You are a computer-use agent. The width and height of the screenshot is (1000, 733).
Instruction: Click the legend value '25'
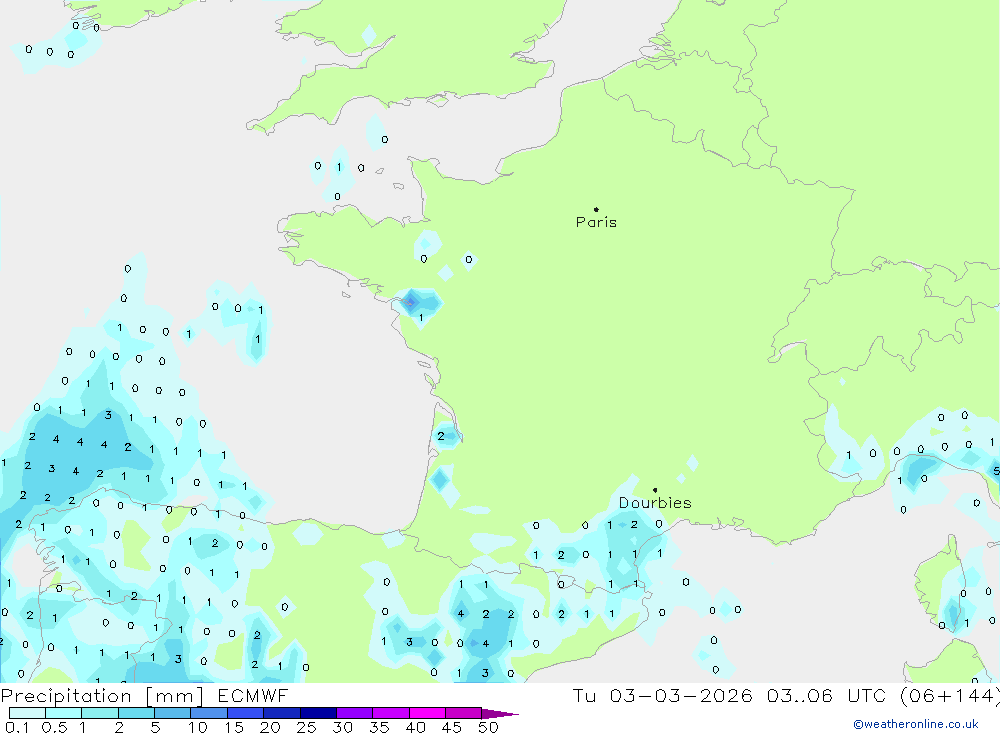(x=306, y=727)
